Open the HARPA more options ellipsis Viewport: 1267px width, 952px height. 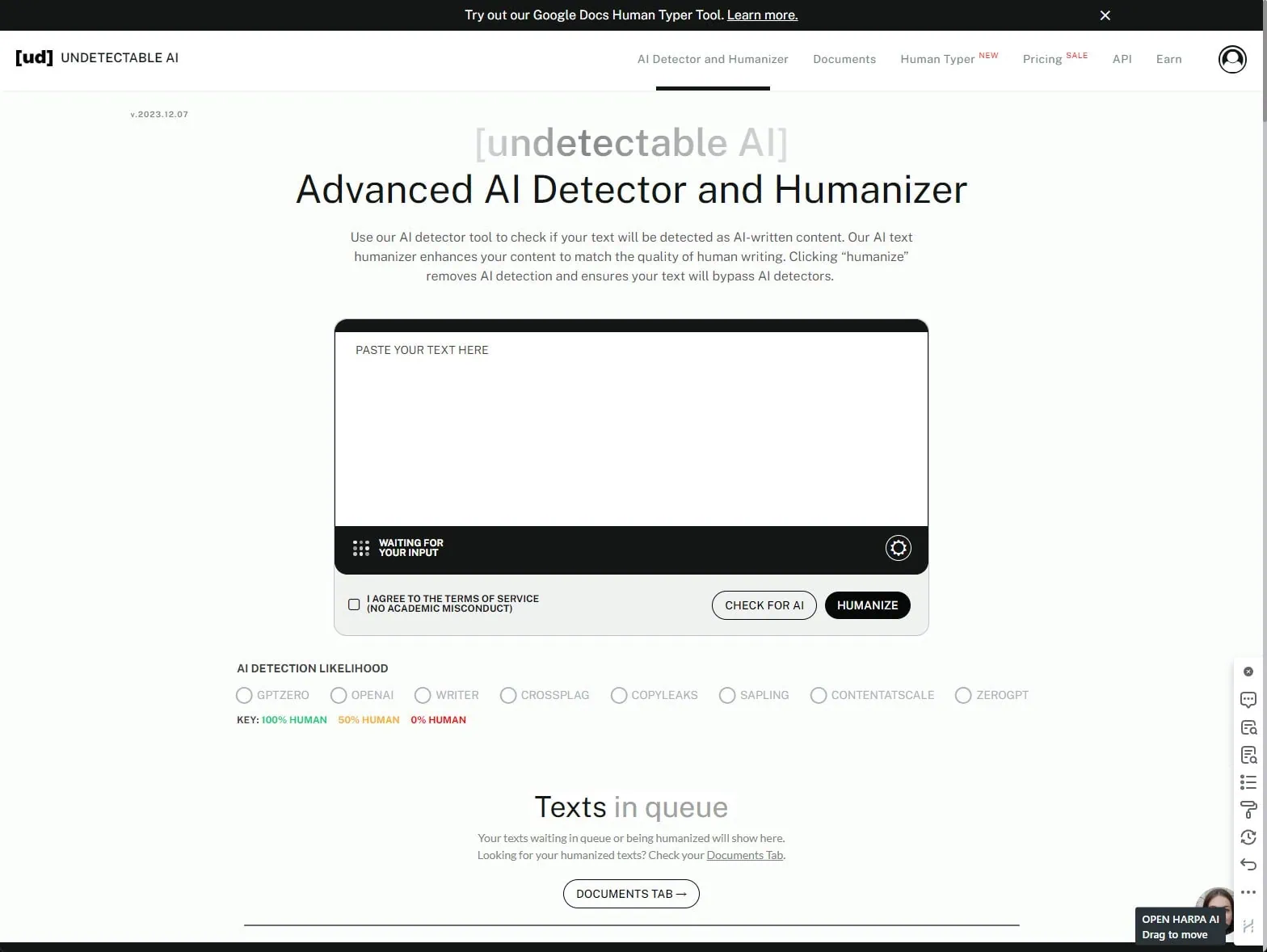[1248, 892]
